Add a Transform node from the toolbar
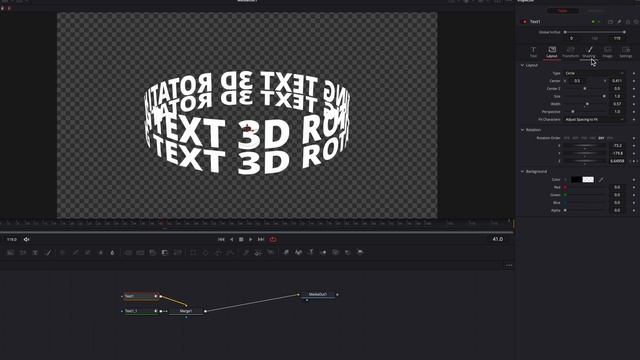 178,253
